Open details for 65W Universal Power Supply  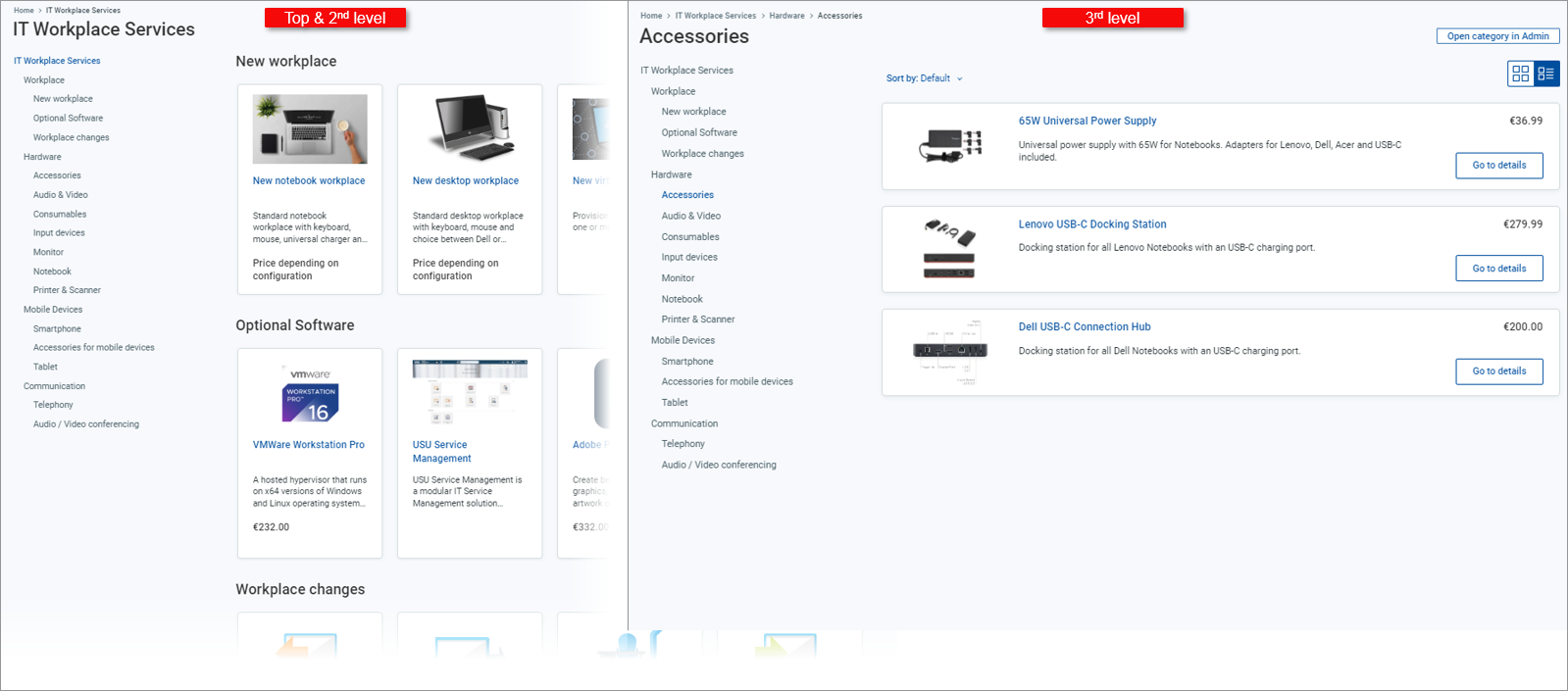pyautogui.click(x=1498, y=166)
